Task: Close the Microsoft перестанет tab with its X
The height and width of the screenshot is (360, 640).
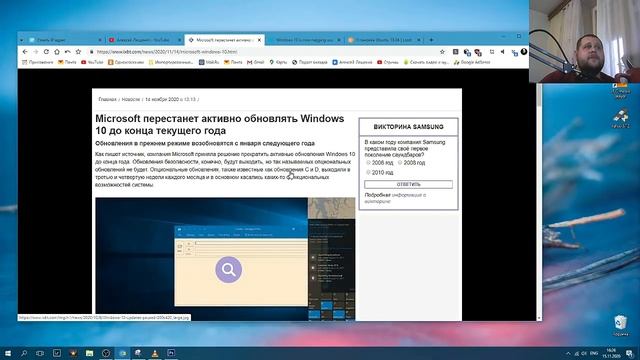Action: (259, 40)
